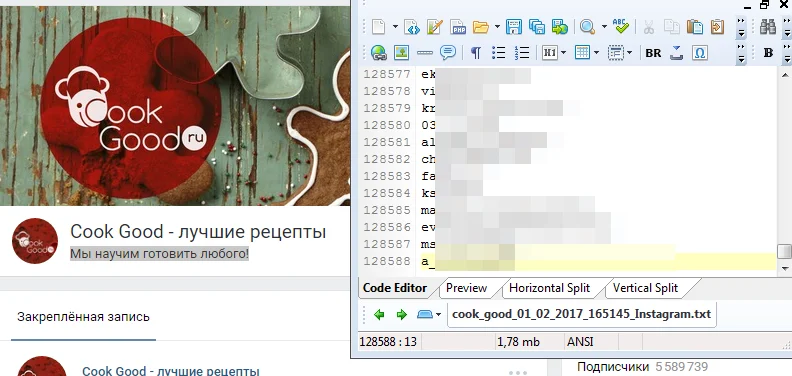Image resolution: width=792 pixels, height=376 pixels.
Task: Click the Save file floppy icon
Action: (x=514, y=27)
